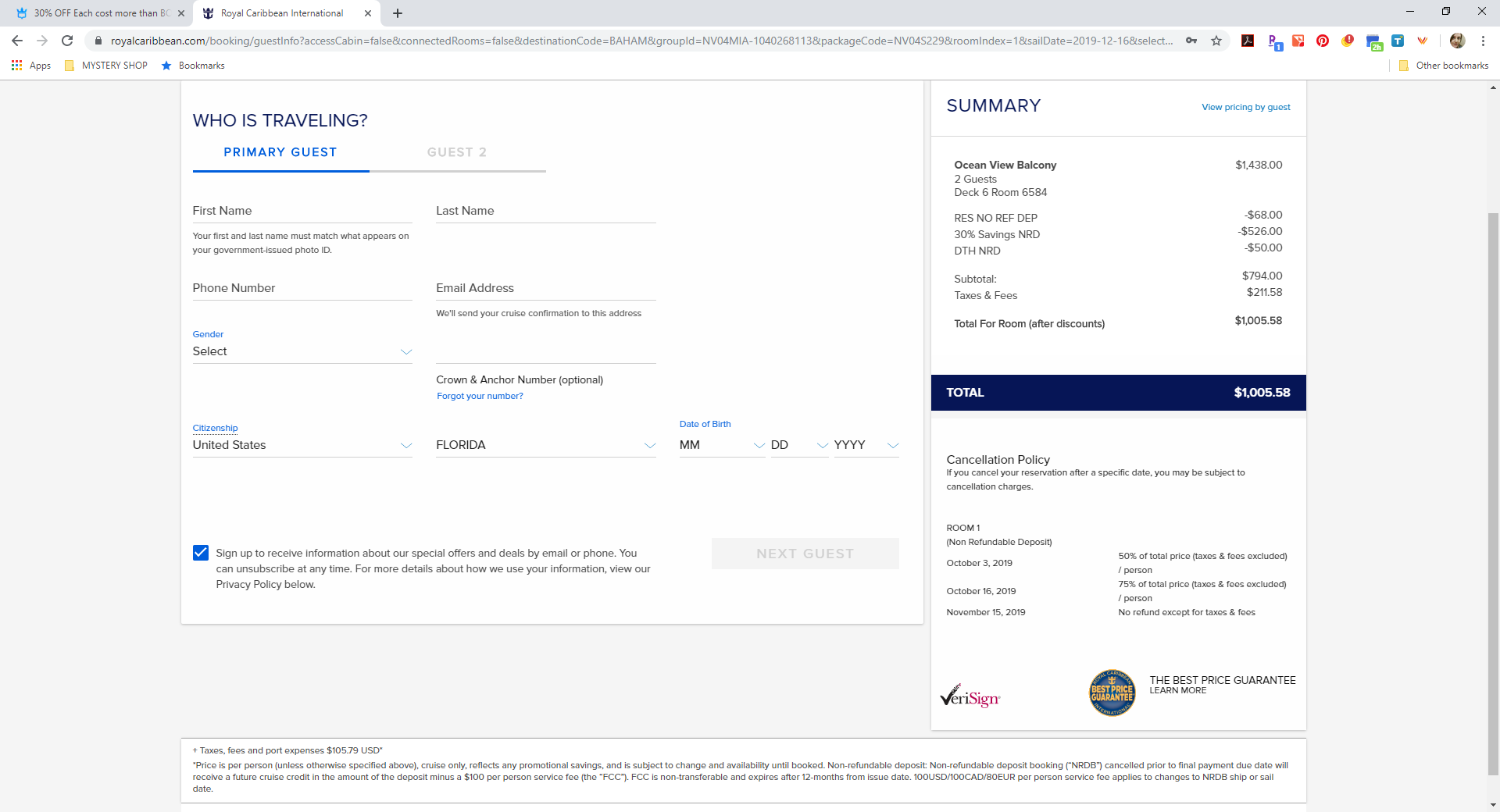Click View pricing by guest link
The width and height of the screenshot is (1500, 812).
(1246, 107)
